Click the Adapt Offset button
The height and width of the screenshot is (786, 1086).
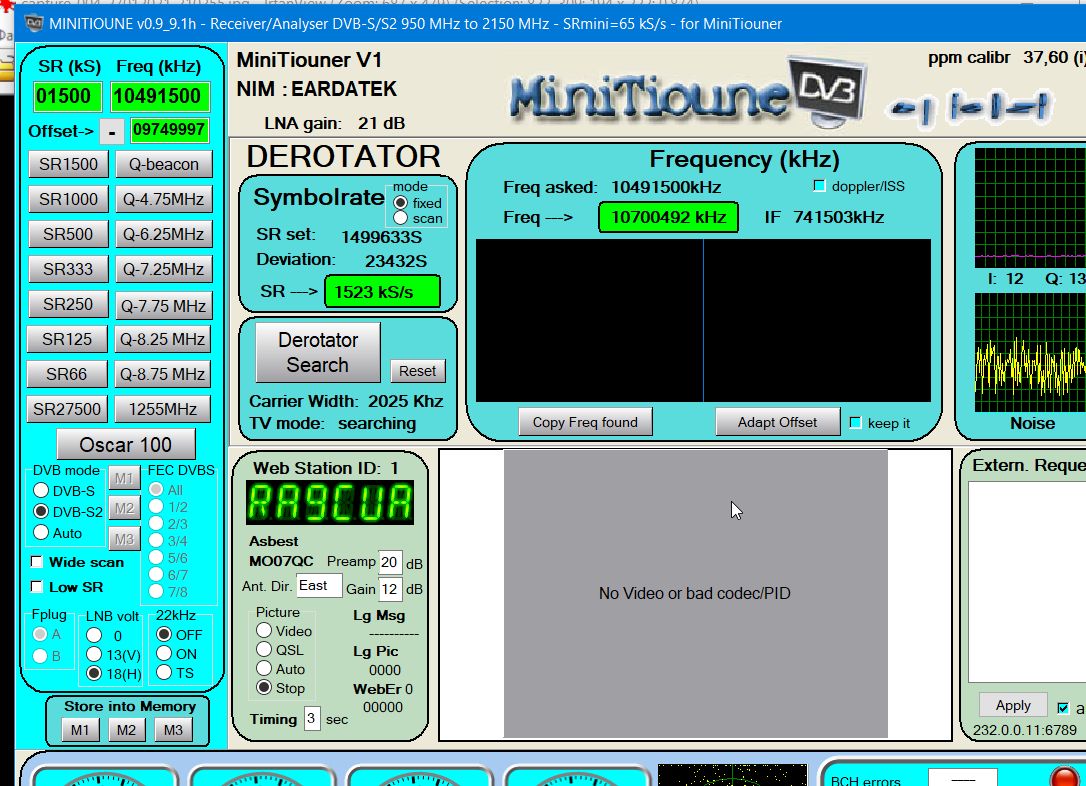[x=777, y=422]
